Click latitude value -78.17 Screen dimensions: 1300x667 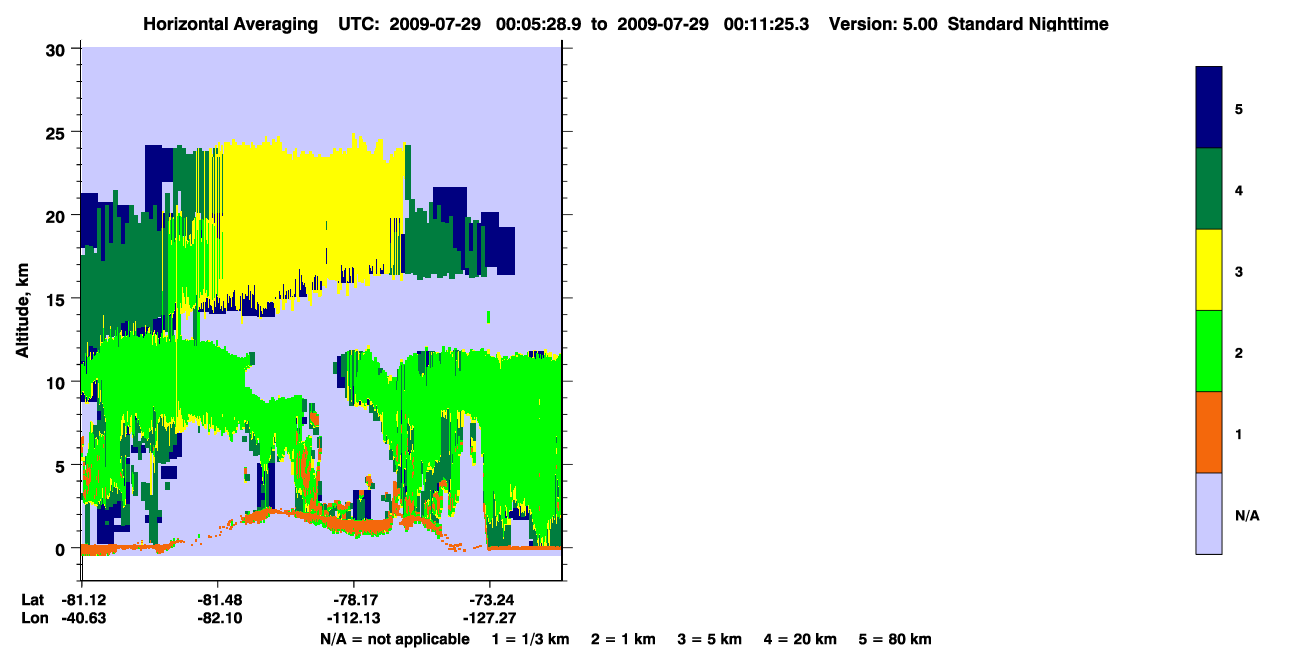click(355, 600)
